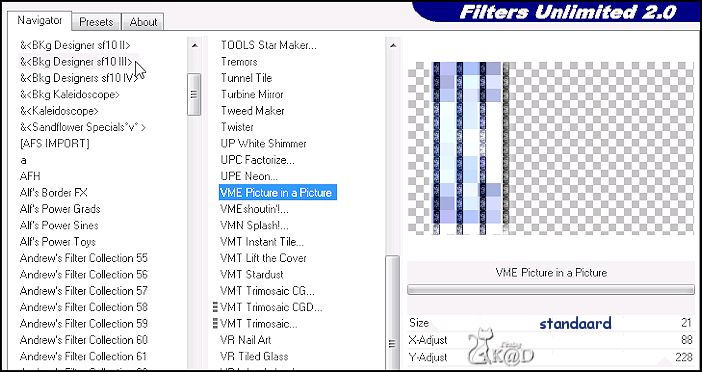Select &<Bkg Kaleidoscope> filter category
Image resolution: width=702 pixels, height=372 pixels.
coord(70,94)
